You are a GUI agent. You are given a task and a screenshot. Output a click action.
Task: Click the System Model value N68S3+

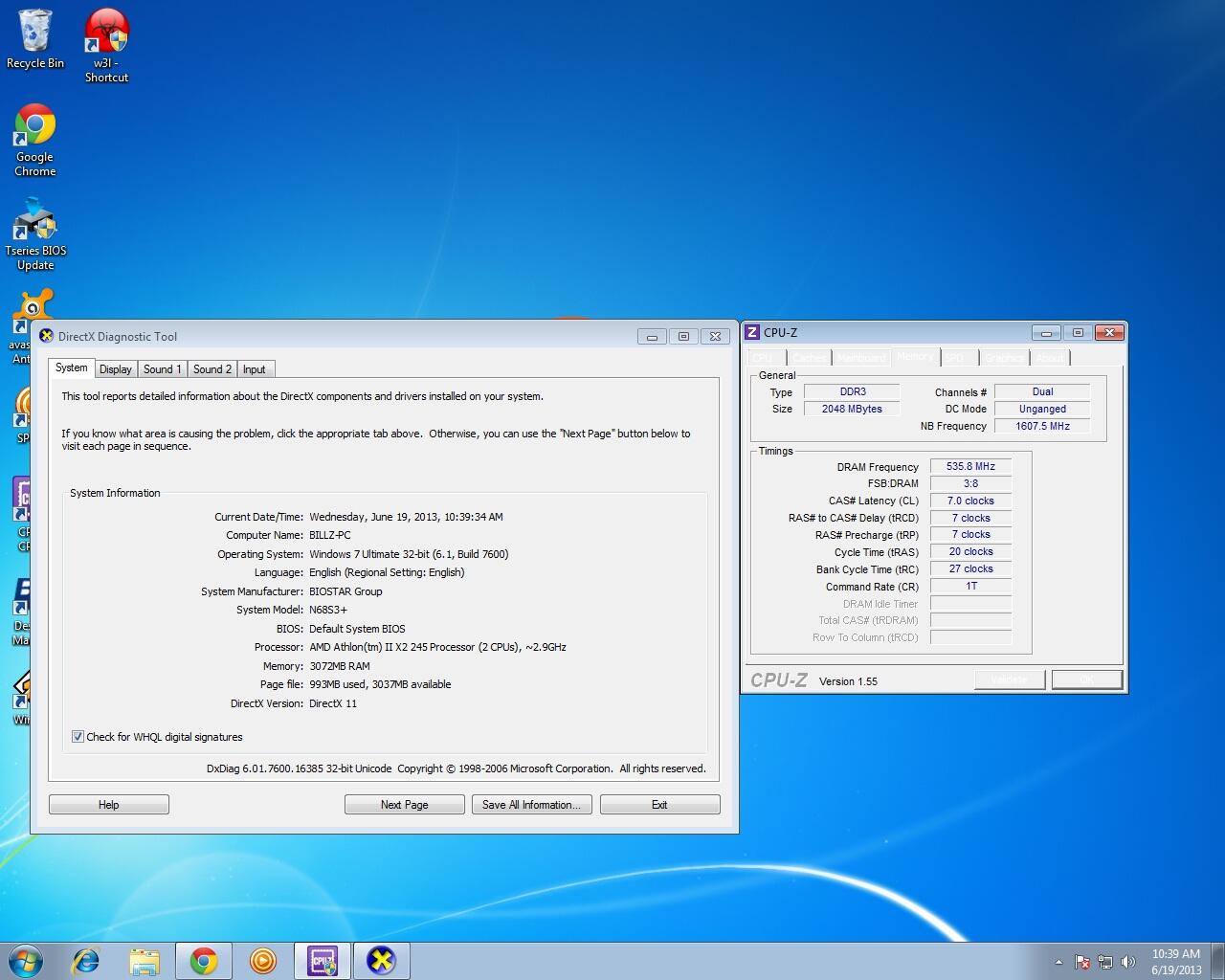click(x=328, y=611)
